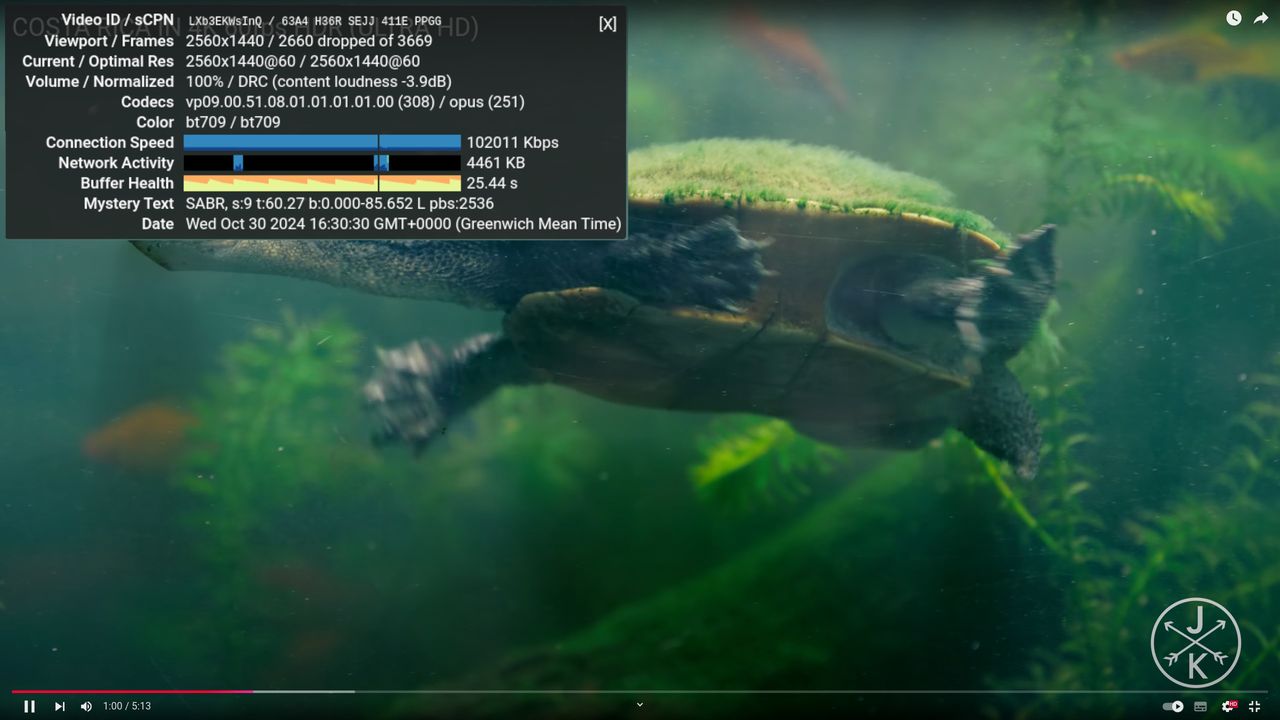Viewport: 1280px width, 720px height.
Task: Click the 4461 KB network value
Action: click(496, 162)
